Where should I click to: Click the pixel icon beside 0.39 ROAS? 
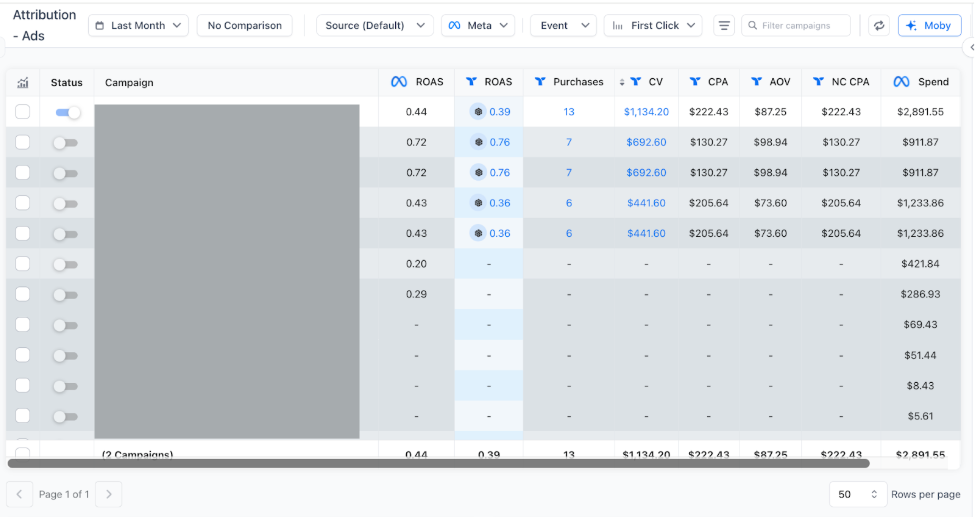[478, 112]
